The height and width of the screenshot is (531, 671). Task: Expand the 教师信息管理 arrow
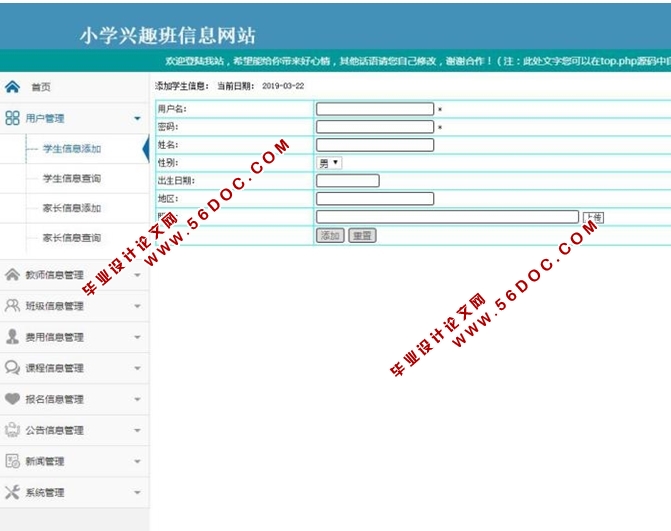pos(137,276)
